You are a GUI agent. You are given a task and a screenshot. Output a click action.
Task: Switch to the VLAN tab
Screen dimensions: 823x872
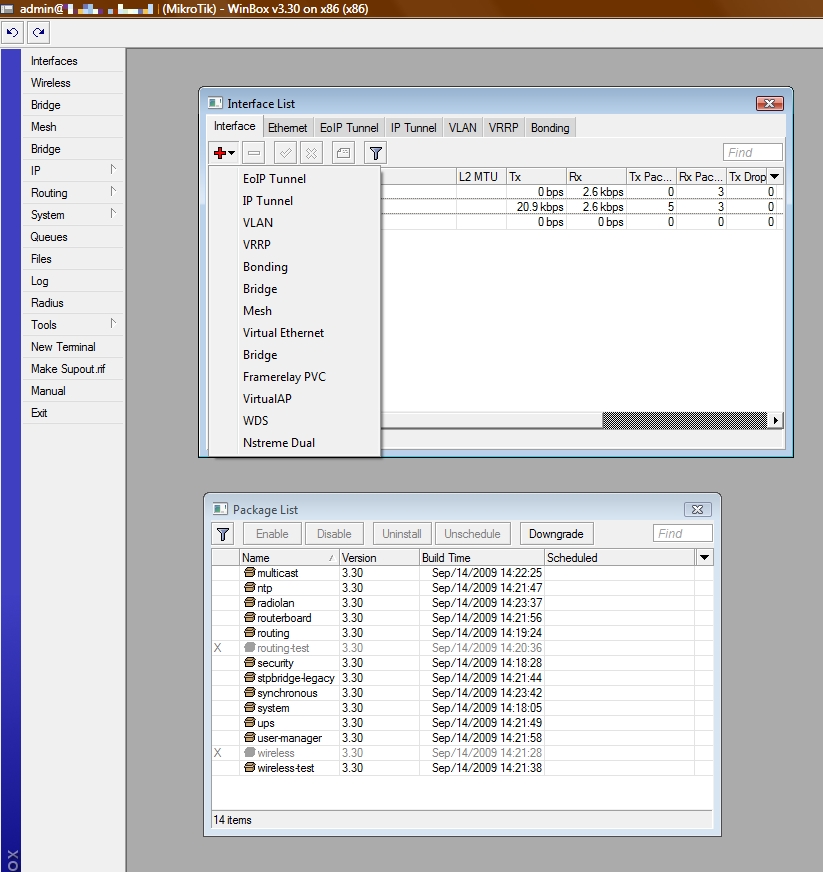click(x=463, y=128)
